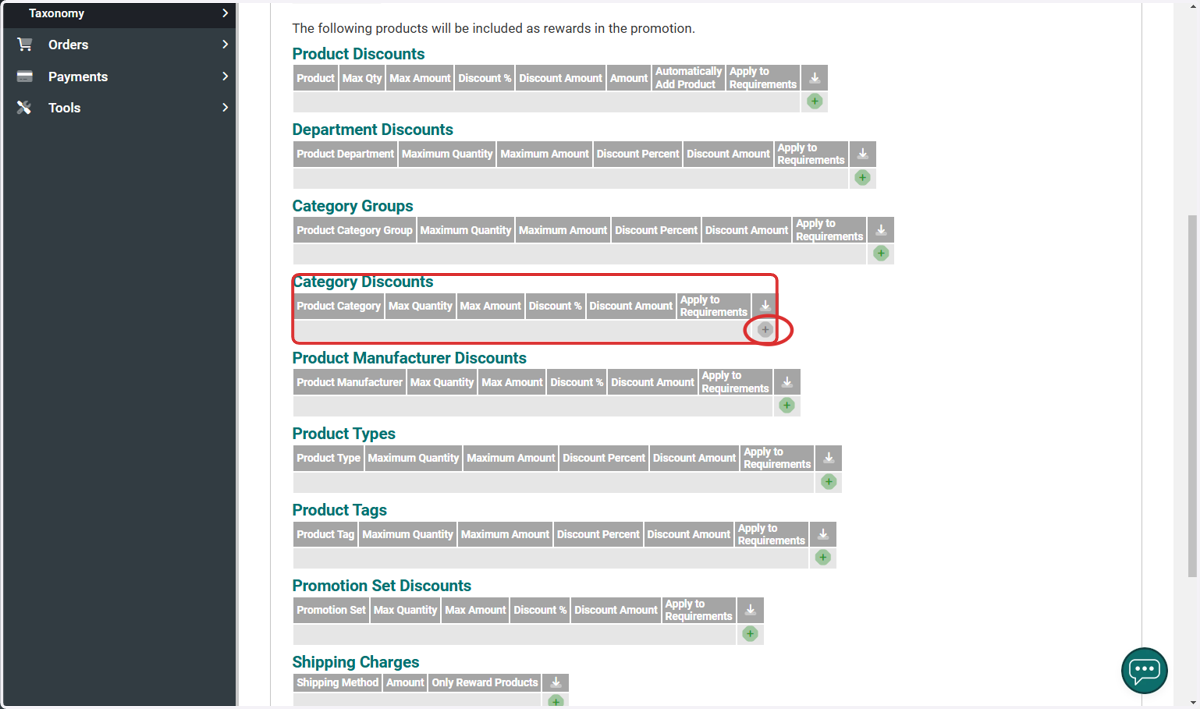The image size is (1200, 709).
Task: Click the Product Category column header
Action: [x=338, y=306]
